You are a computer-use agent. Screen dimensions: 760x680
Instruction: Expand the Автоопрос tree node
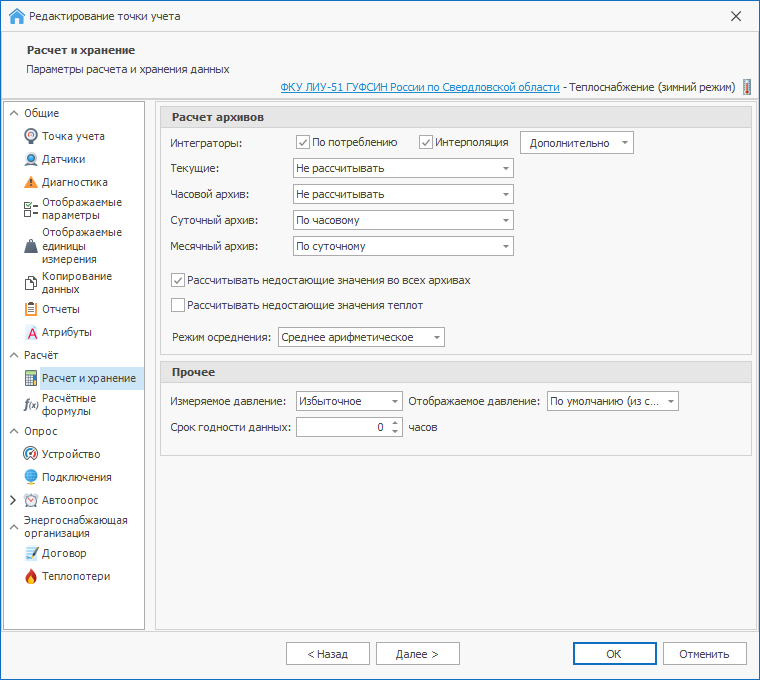click(x=13, y=500)
